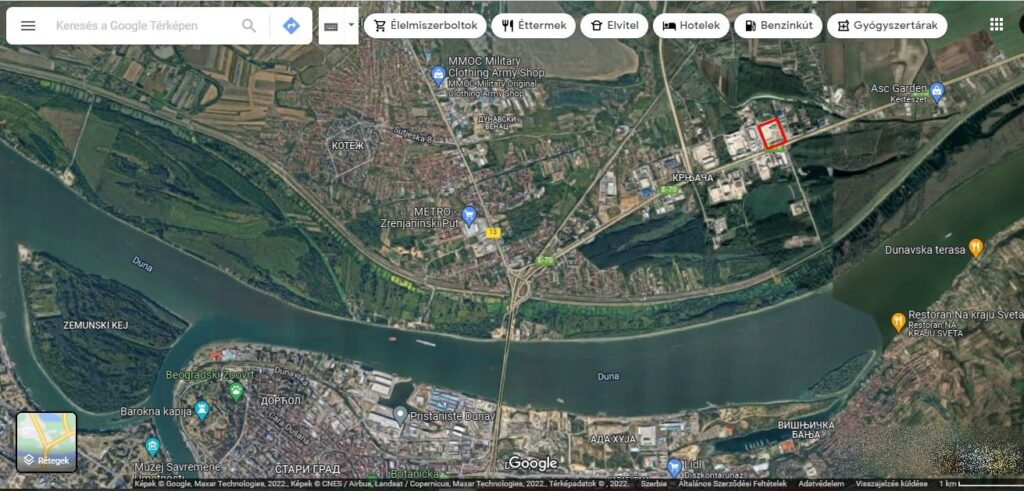The height and width of the screenshot is (491, 1024).
Task: Choose the Benzinkút filter chip
Action: coord(778,26)
